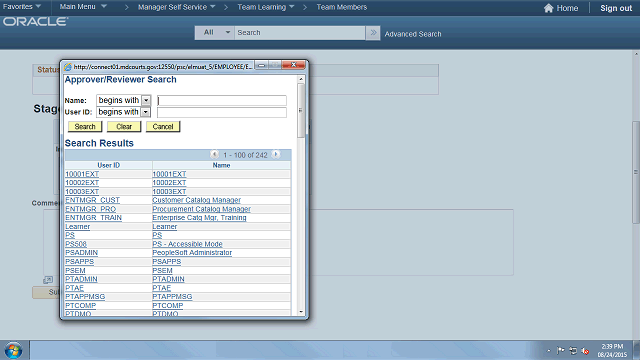Click the Cancel button
Screen dimensions: 640x360
[x=163, y=127]
